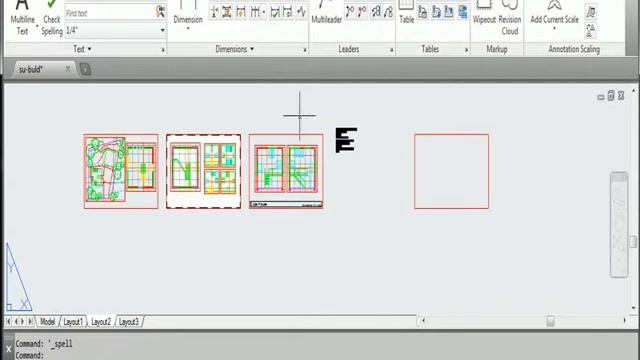The height and width of the screenshot is (360, 640).
Task: Open the 1/4" text height dropdown
Action: [x=162, y=31]
